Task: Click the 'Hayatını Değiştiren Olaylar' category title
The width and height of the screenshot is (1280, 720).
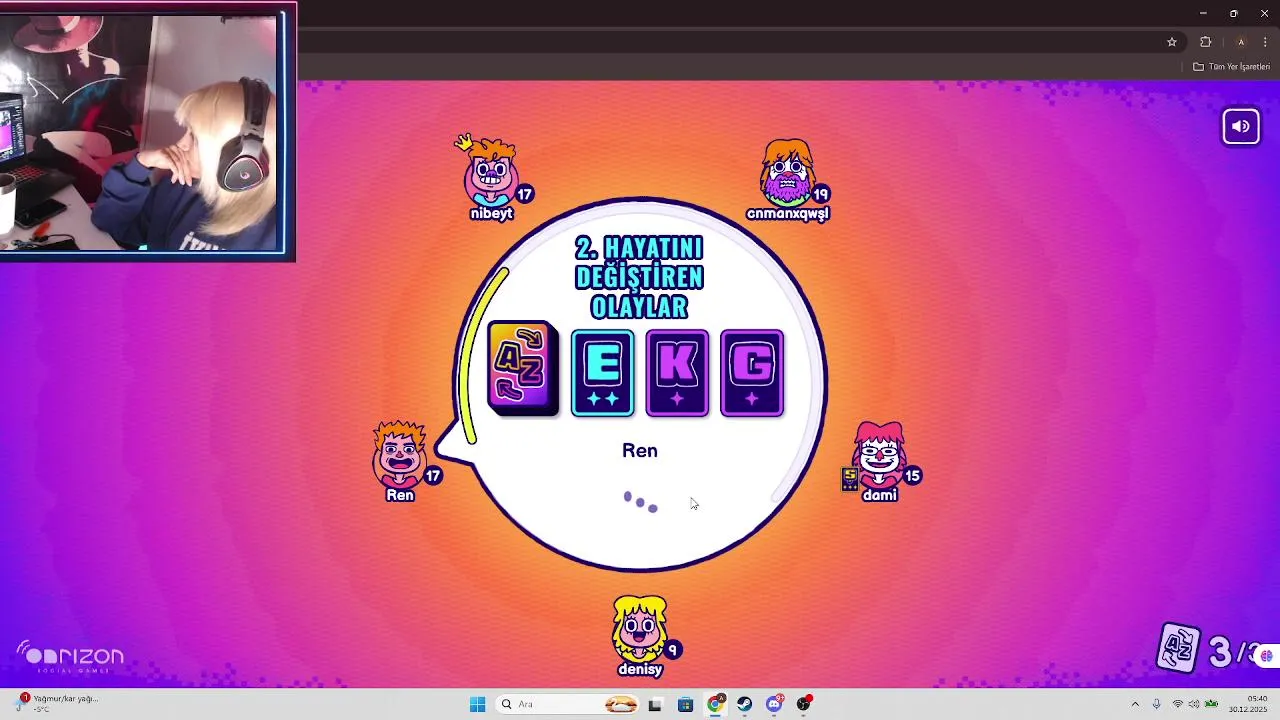Action: point(640,277)
